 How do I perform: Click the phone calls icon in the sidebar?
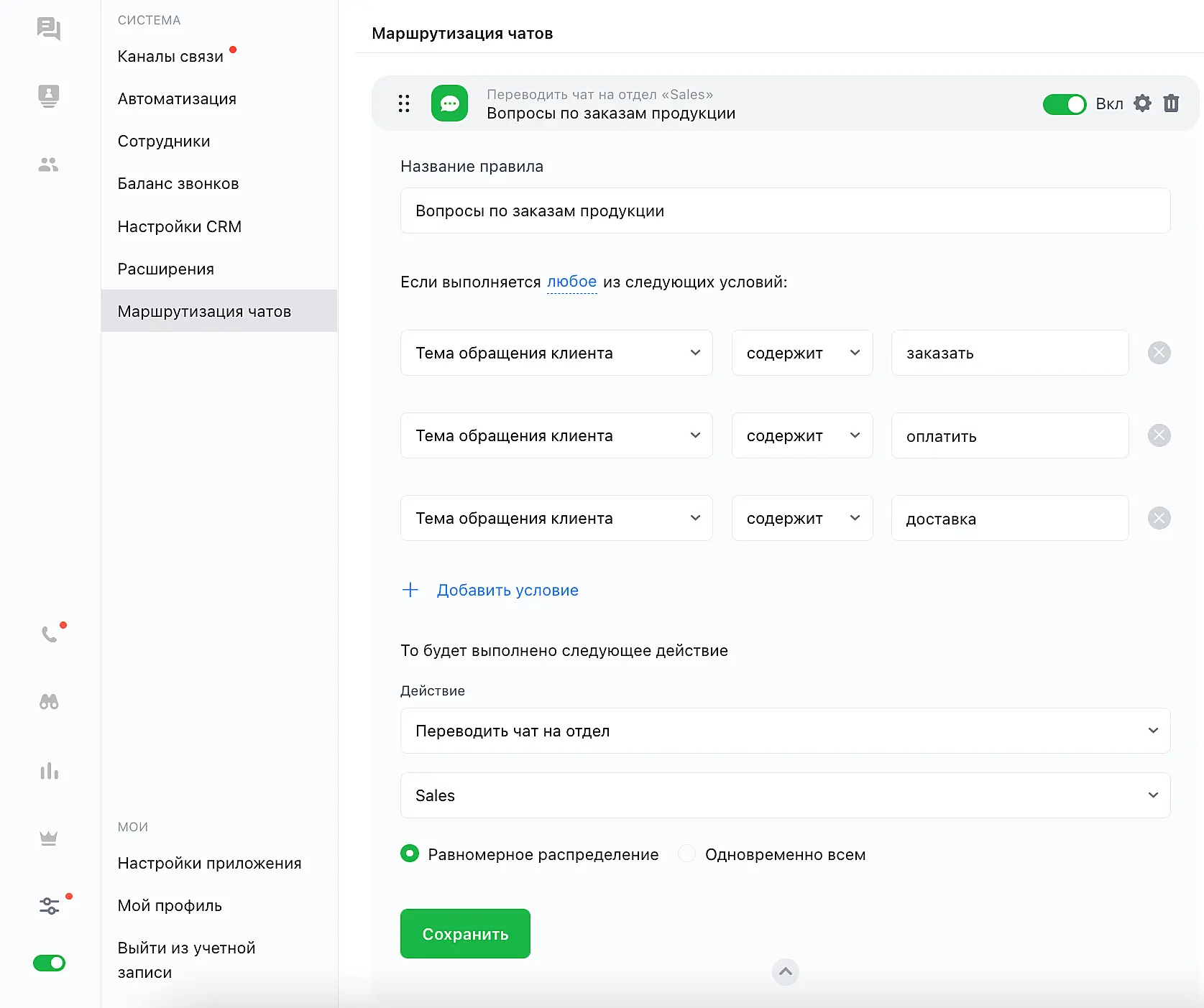pos(49,634)
